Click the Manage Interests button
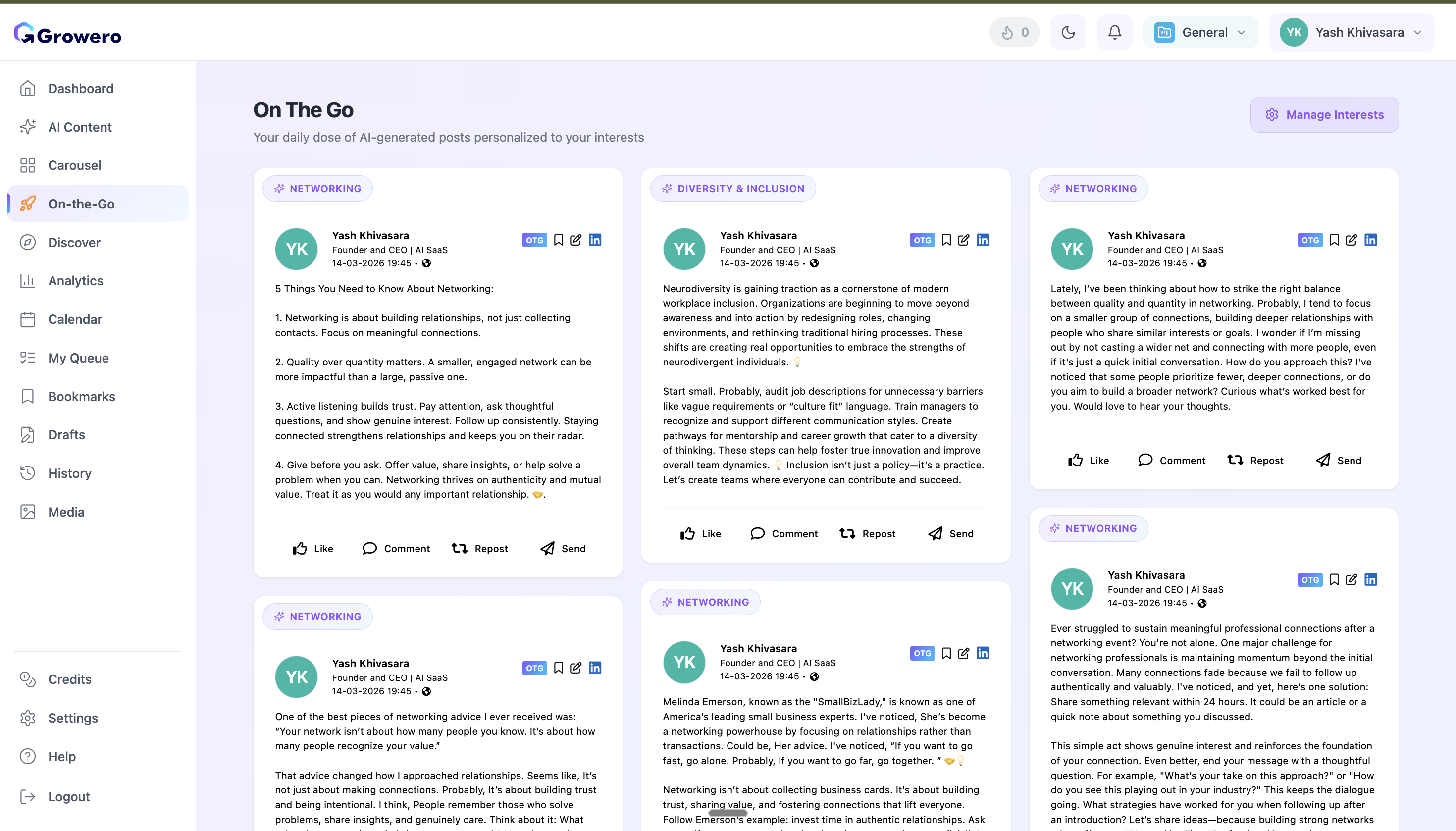 [x=1325, y=114]
